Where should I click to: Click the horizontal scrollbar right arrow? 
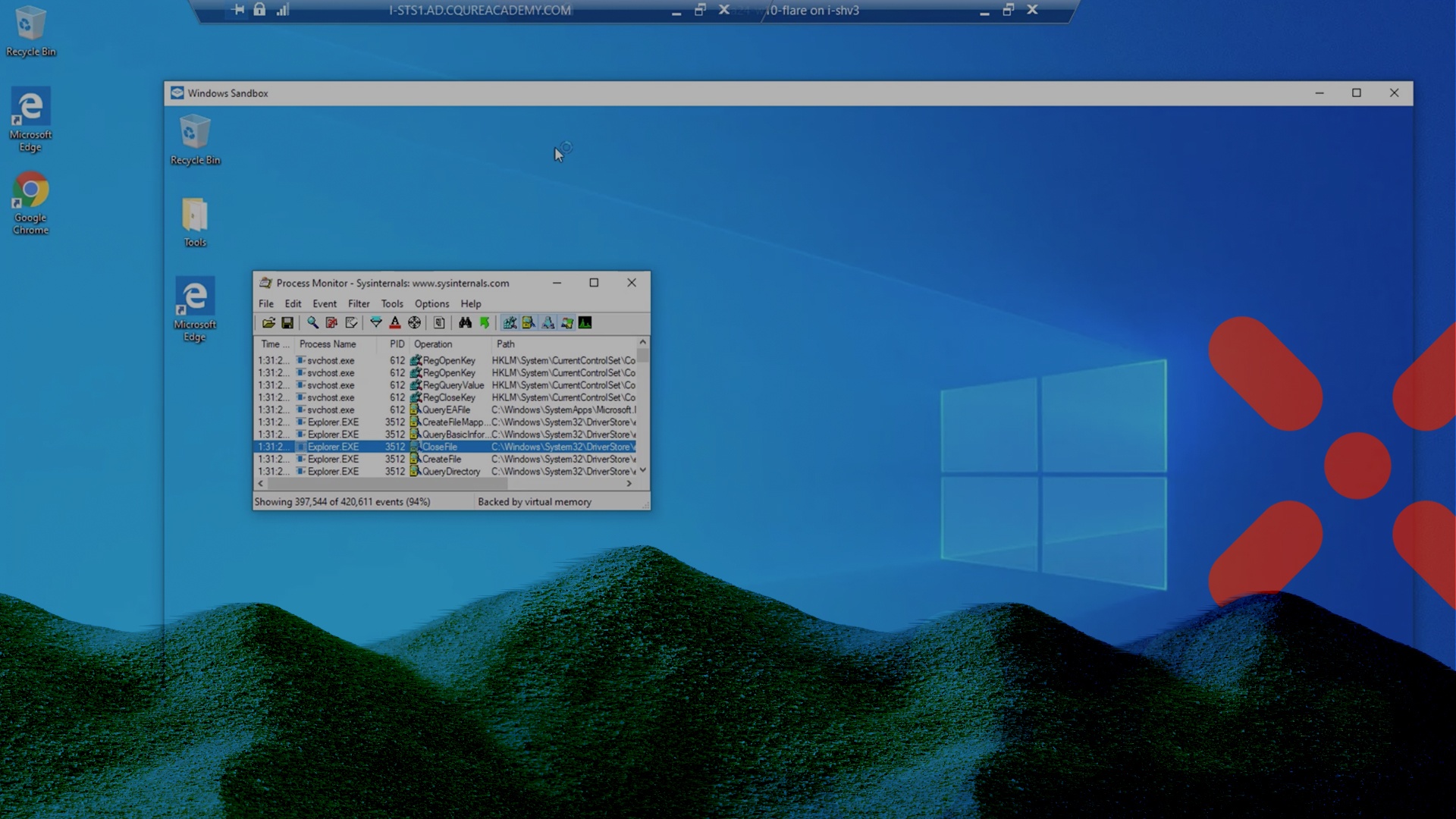tap(629, 484)
